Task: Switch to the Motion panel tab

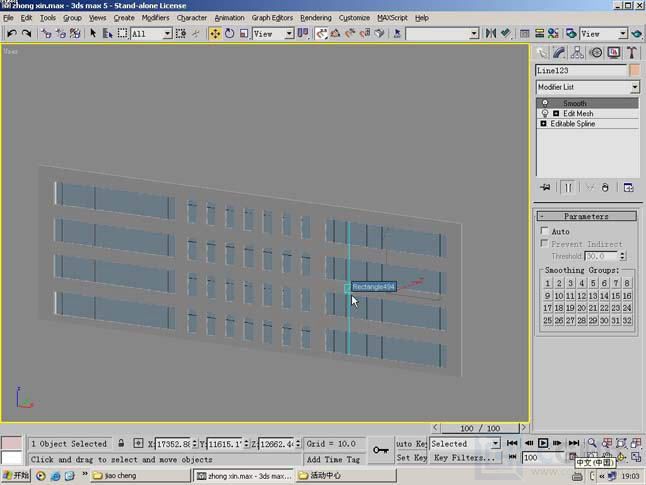Action: pyautogui.click(x=596, y=53)
